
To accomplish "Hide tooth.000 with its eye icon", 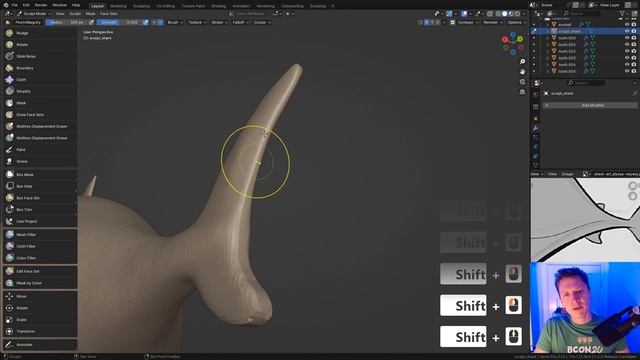I will coord(627,38).
